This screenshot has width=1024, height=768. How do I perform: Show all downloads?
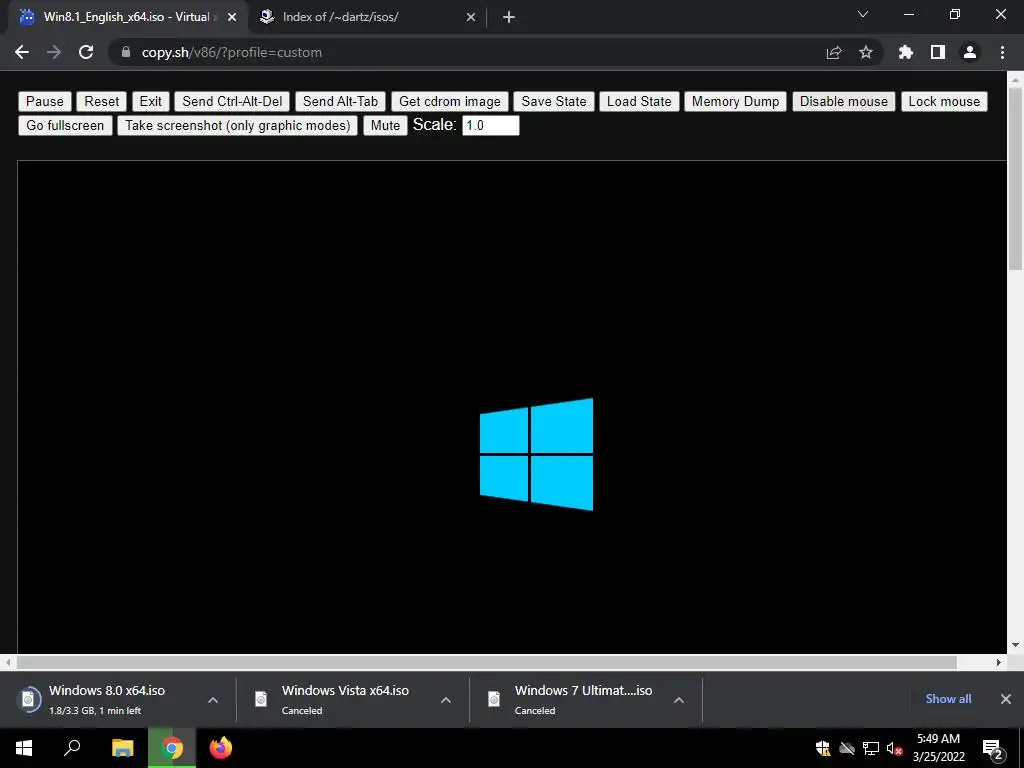pyautogui.click(x=948, y=699)
